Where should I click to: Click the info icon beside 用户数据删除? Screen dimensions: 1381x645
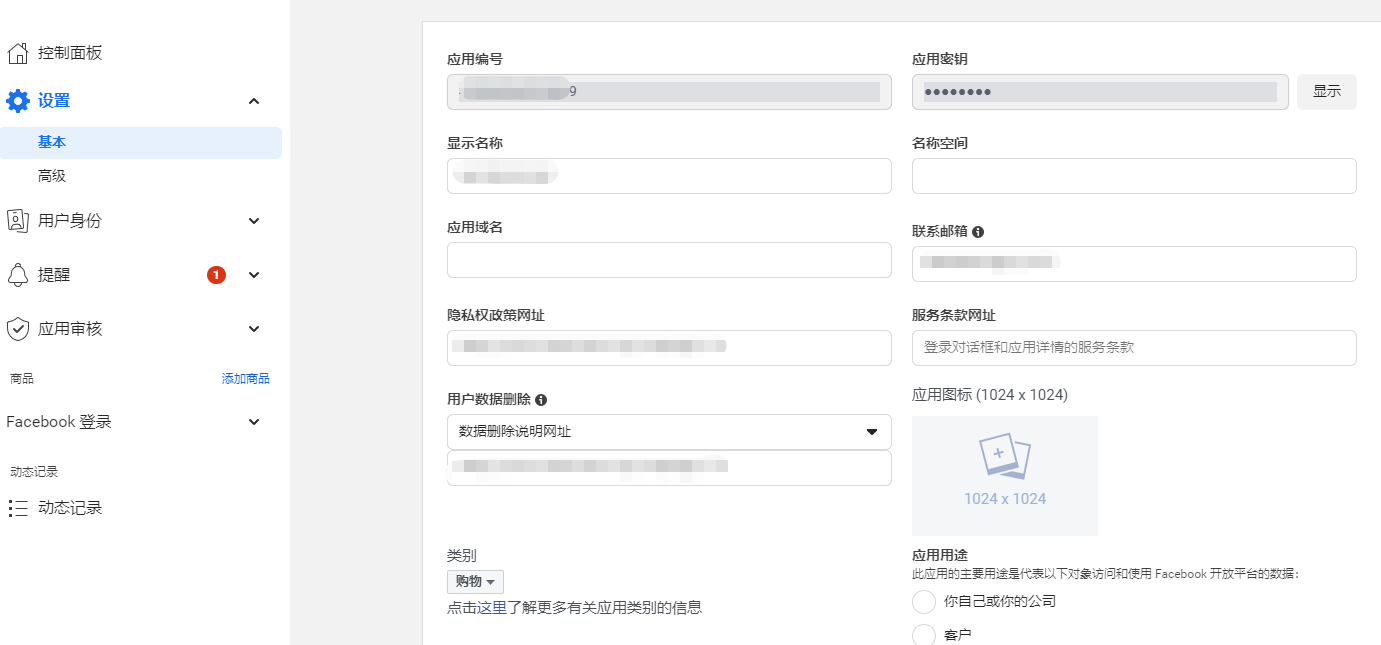(541, 398)
